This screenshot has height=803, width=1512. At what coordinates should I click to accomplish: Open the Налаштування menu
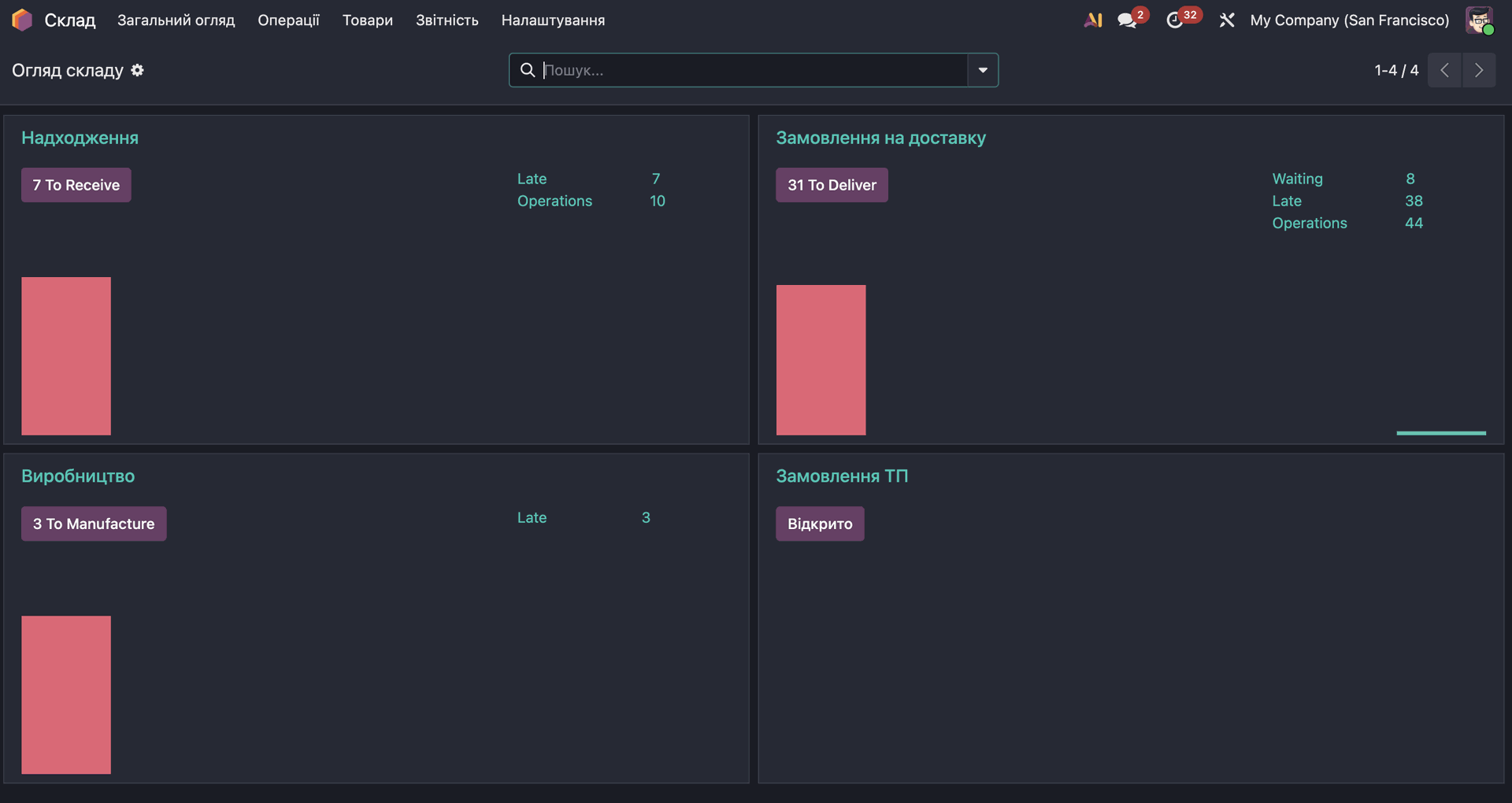553,20
